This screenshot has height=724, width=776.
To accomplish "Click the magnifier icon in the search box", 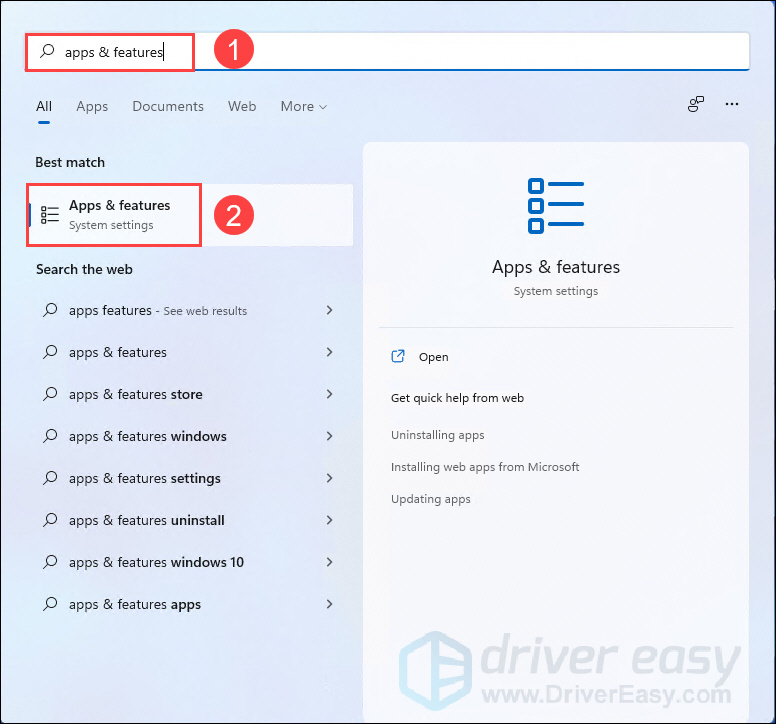I will pos(47,51).
